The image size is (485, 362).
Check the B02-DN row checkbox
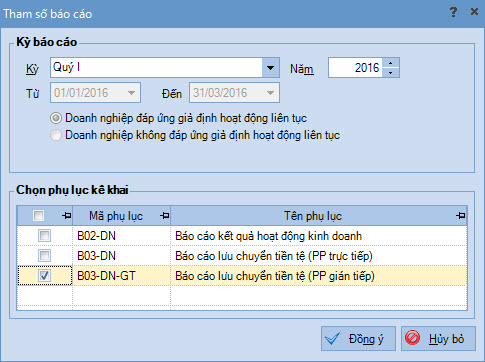click(44, 236)
